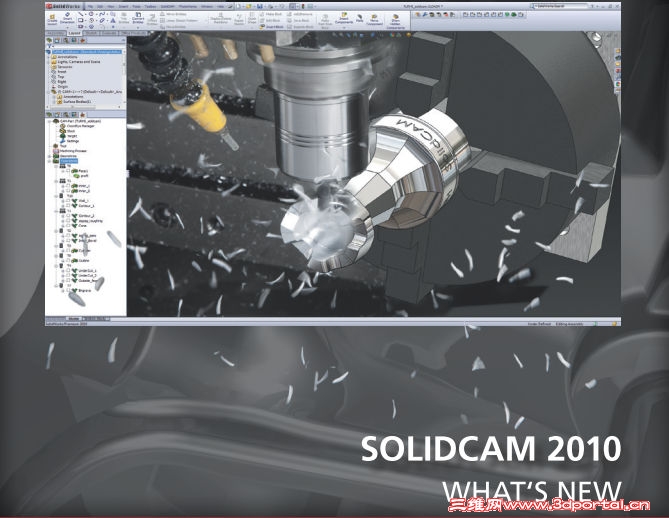Open the SolidCAM manager star tab in the upper panel

click(83, 40)
